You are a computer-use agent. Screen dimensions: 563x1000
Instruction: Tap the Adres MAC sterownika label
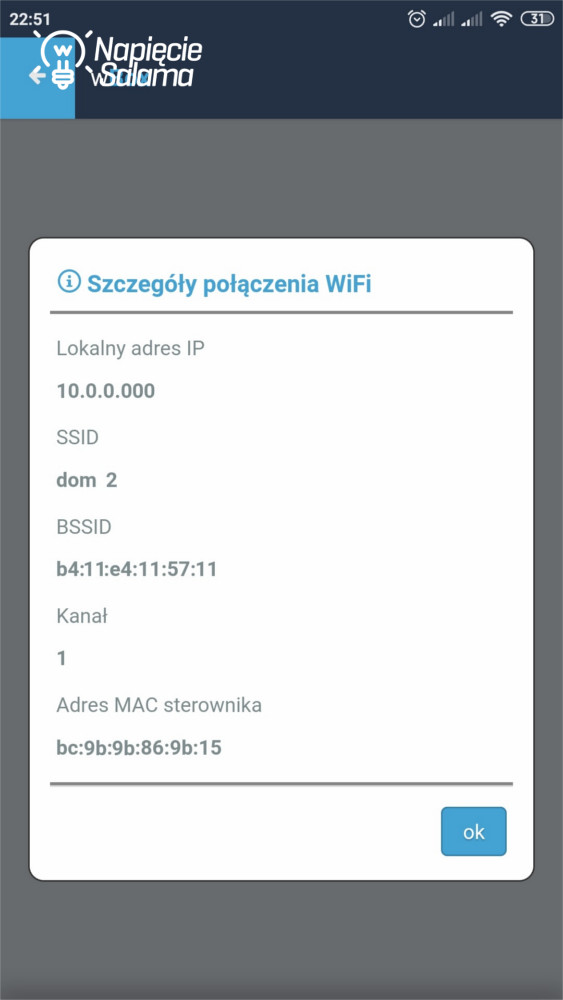click(159, 705)
